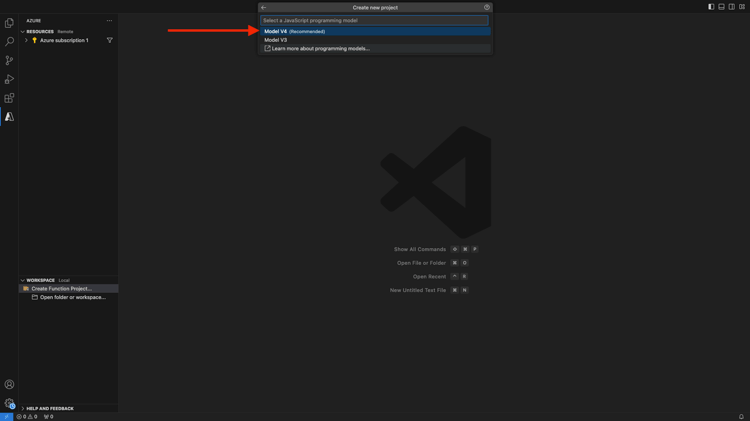Open the Explorer view in activity bar
This screenshot has width=750, height=421.
click(x=9, y=23)
